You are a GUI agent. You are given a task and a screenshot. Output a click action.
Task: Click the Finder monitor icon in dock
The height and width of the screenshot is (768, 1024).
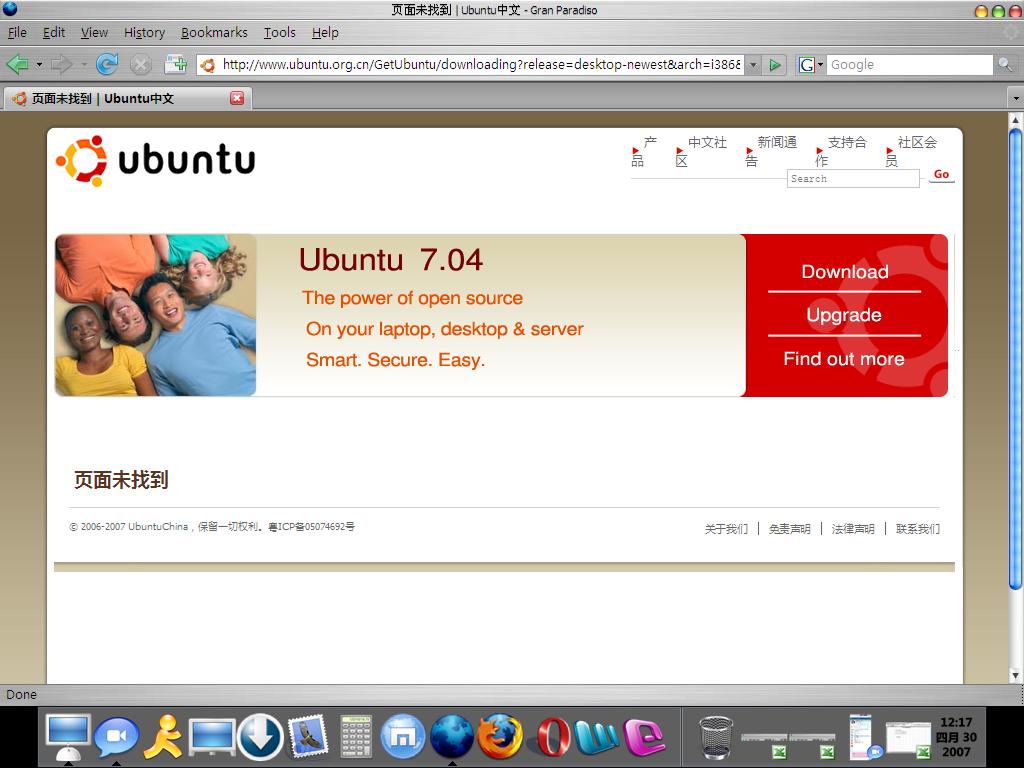[x=68, y=736]
